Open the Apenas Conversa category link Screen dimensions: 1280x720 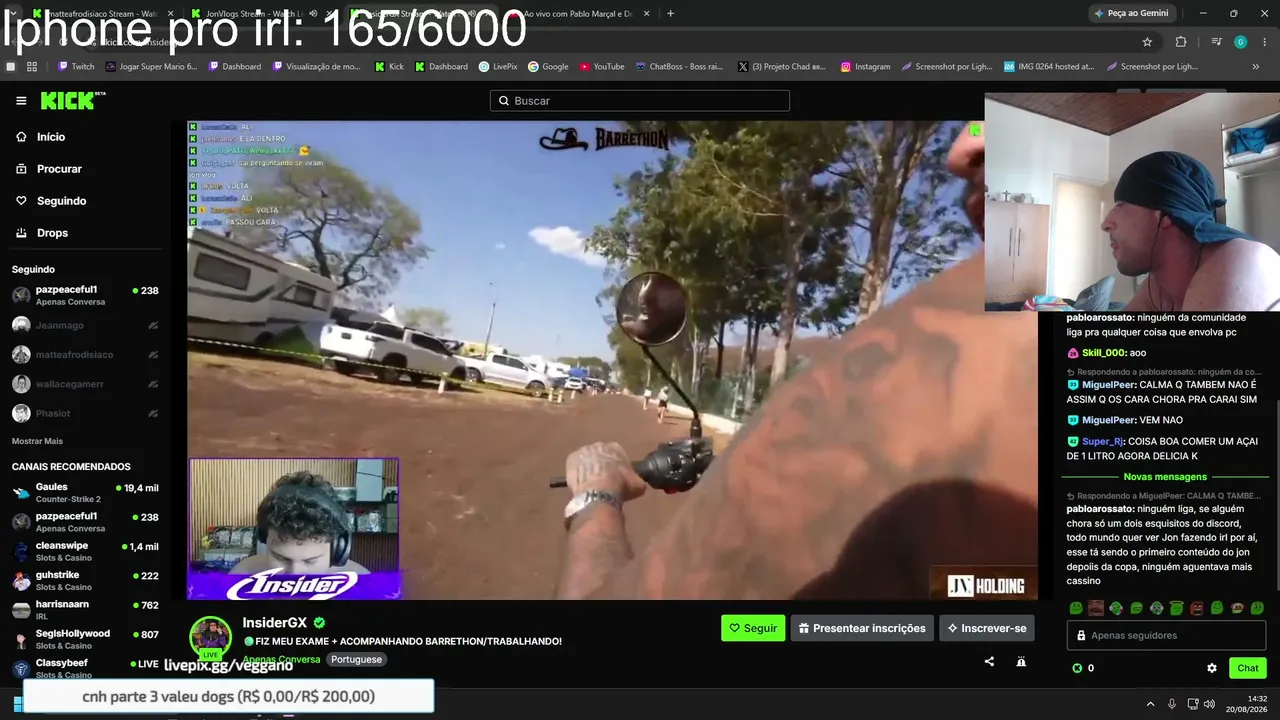(x=282, y=659)
